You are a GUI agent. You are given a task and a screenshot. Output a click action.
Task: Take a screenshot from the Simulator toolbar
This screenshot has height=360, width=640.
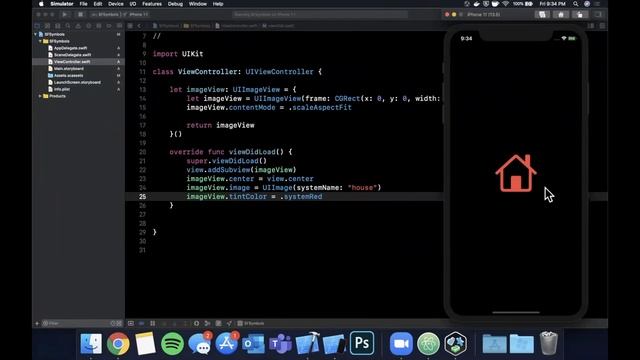point(542,14)
